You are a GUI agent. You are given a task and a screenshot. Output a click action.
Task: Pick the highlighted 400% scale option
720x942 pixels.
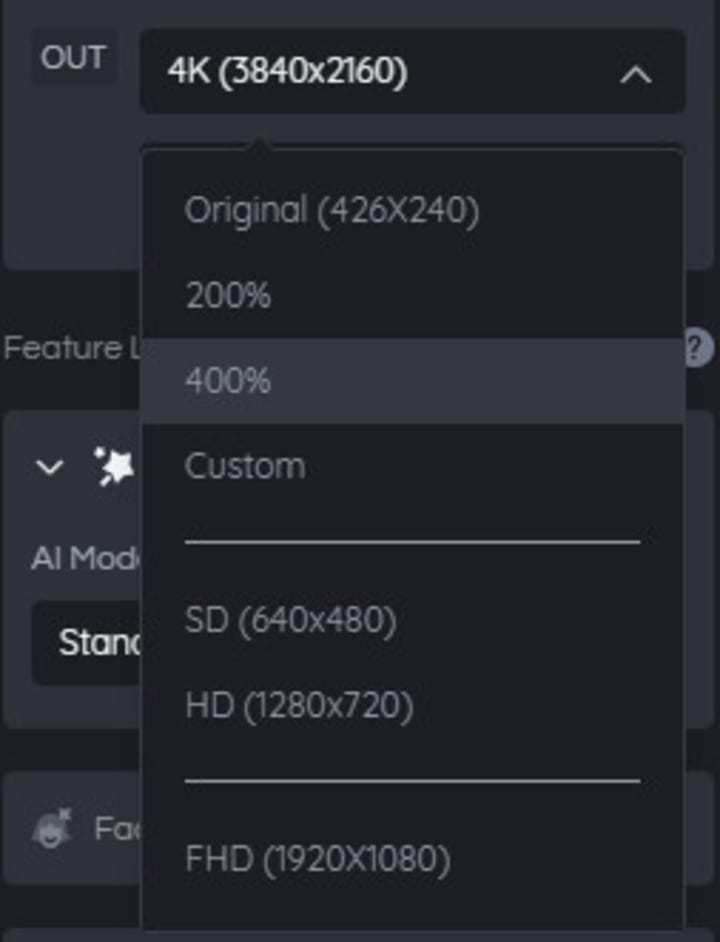click(x=228, y=381)
